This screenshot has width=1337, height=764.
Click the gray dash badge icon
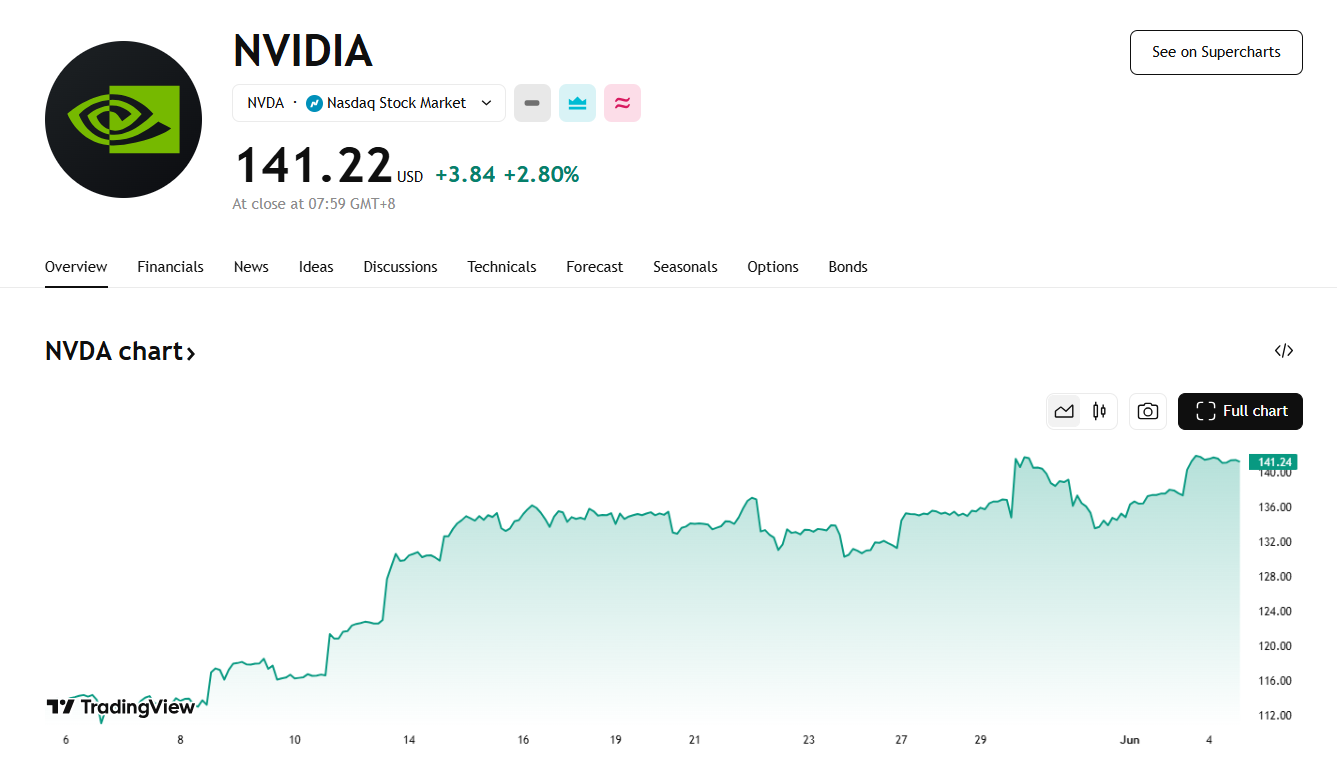[x=532, y=103]
